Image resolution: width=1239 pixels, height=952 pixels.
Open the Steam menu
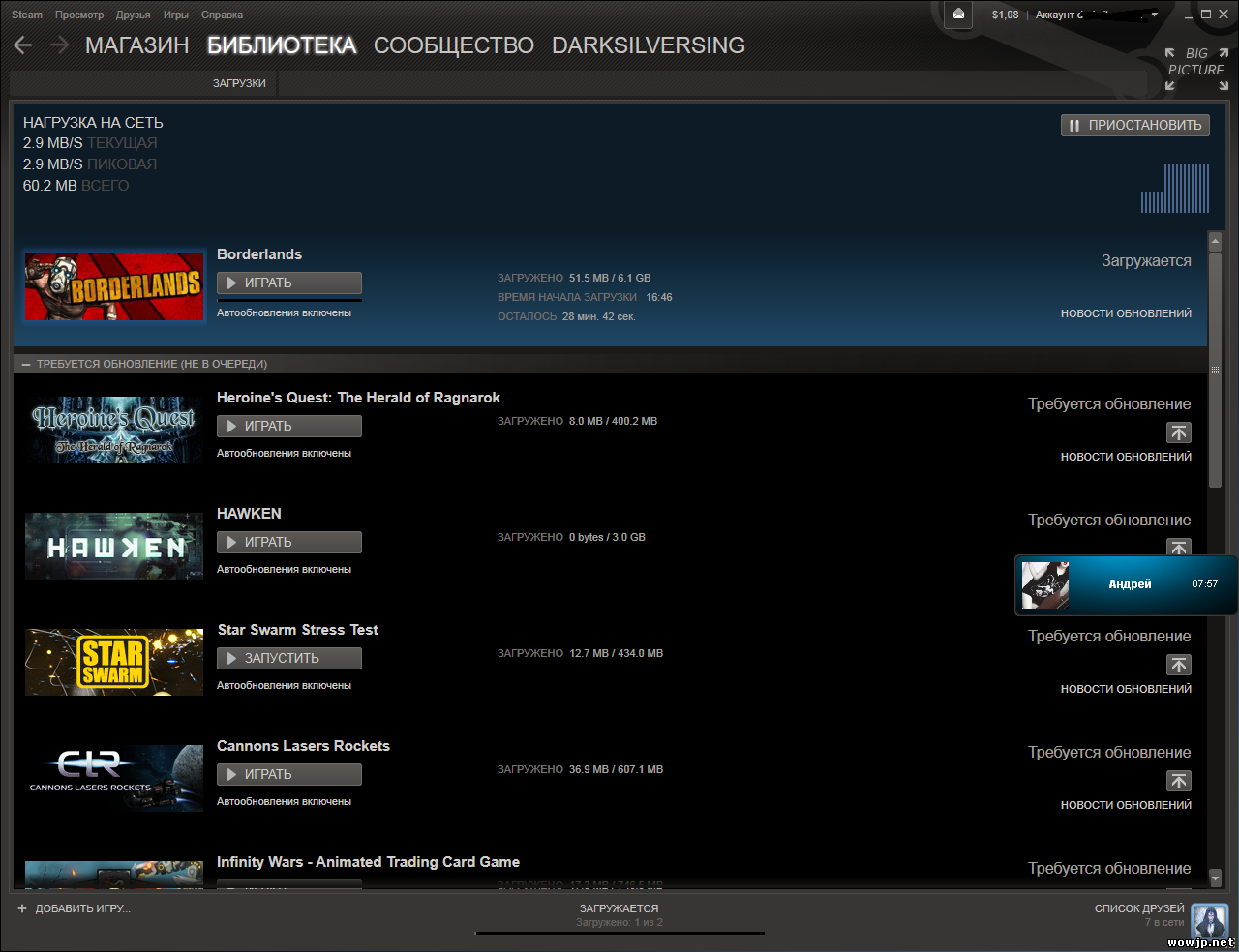coord(27,15)
